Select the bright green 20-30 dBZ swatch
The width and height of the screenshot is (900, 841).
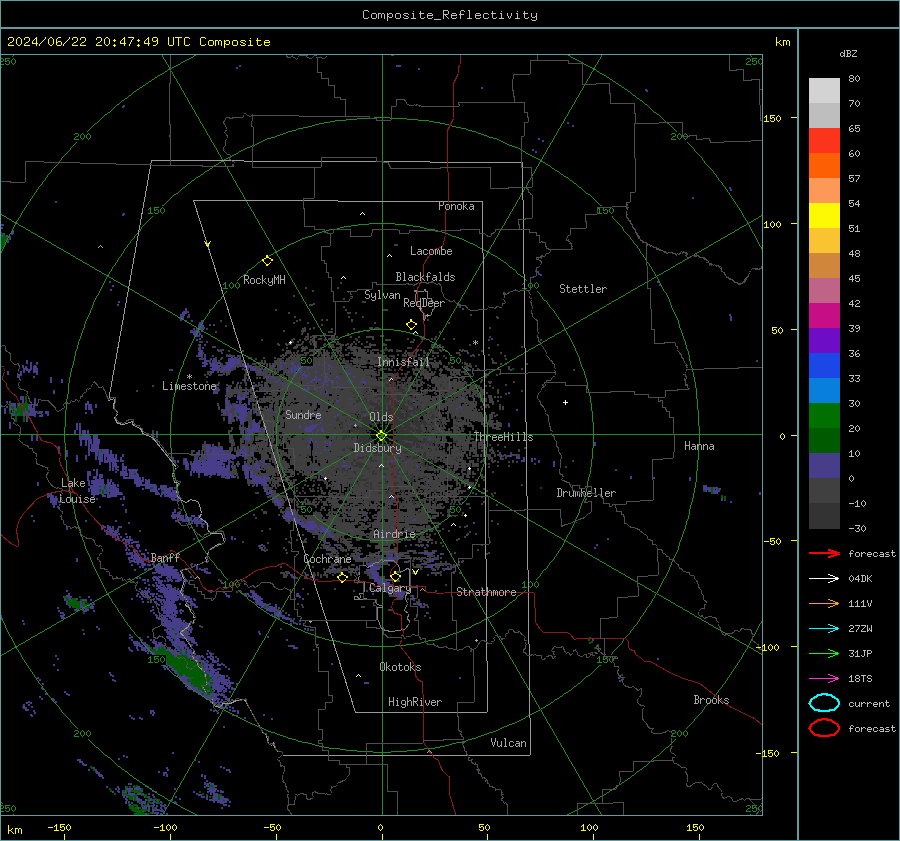pyautogui.click(x=824, y=416)
